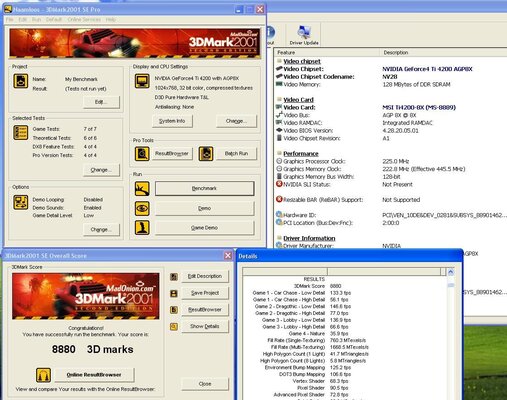Click the Video chipset category icon

279,61
